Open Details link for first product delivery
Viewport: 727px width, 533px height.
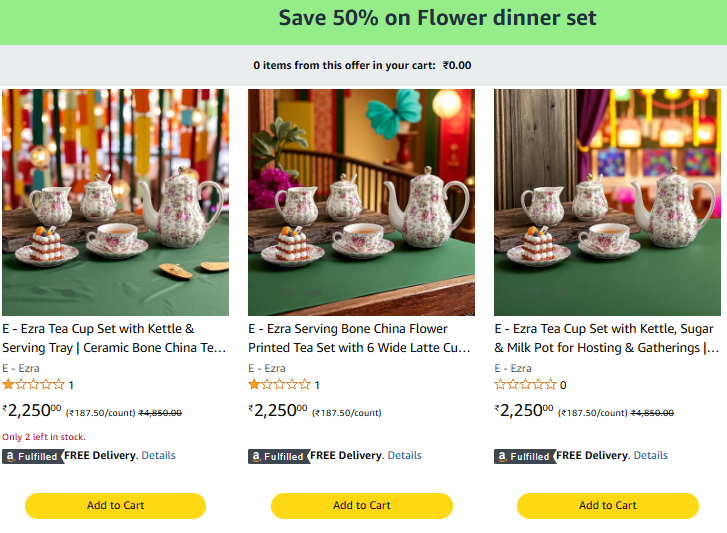coord(158,456)
